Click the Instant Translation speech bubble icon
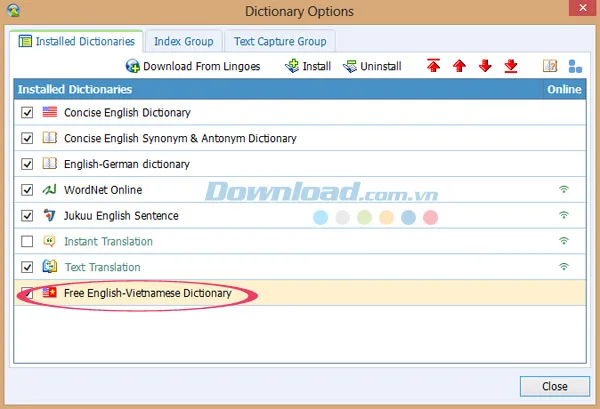 coord(50,241)
